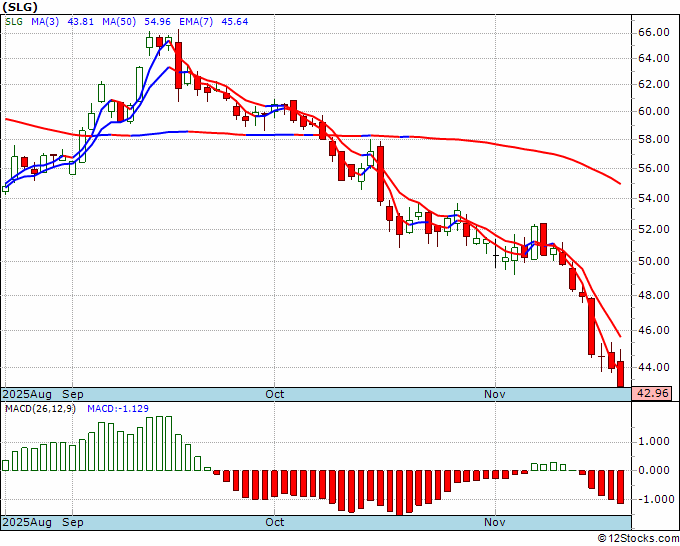Click the MACD:-1.129 value
This screenshot has width=680, height=546.
pyautogui.click(x=118, y=409)
